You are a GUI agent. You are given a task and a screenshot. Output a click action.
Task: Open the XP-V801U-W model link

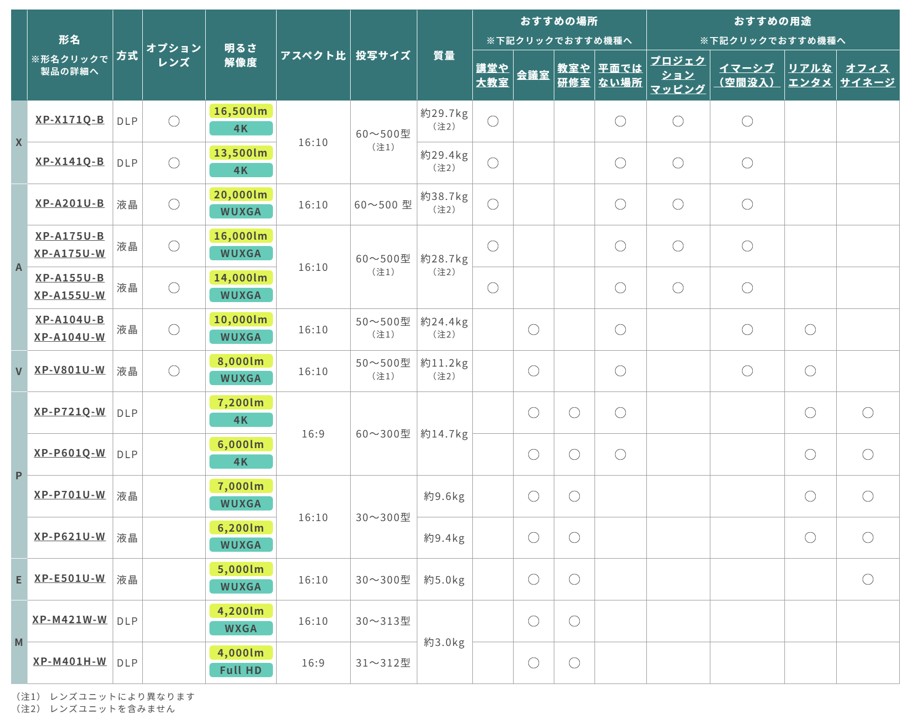click(x=69, y=370)
